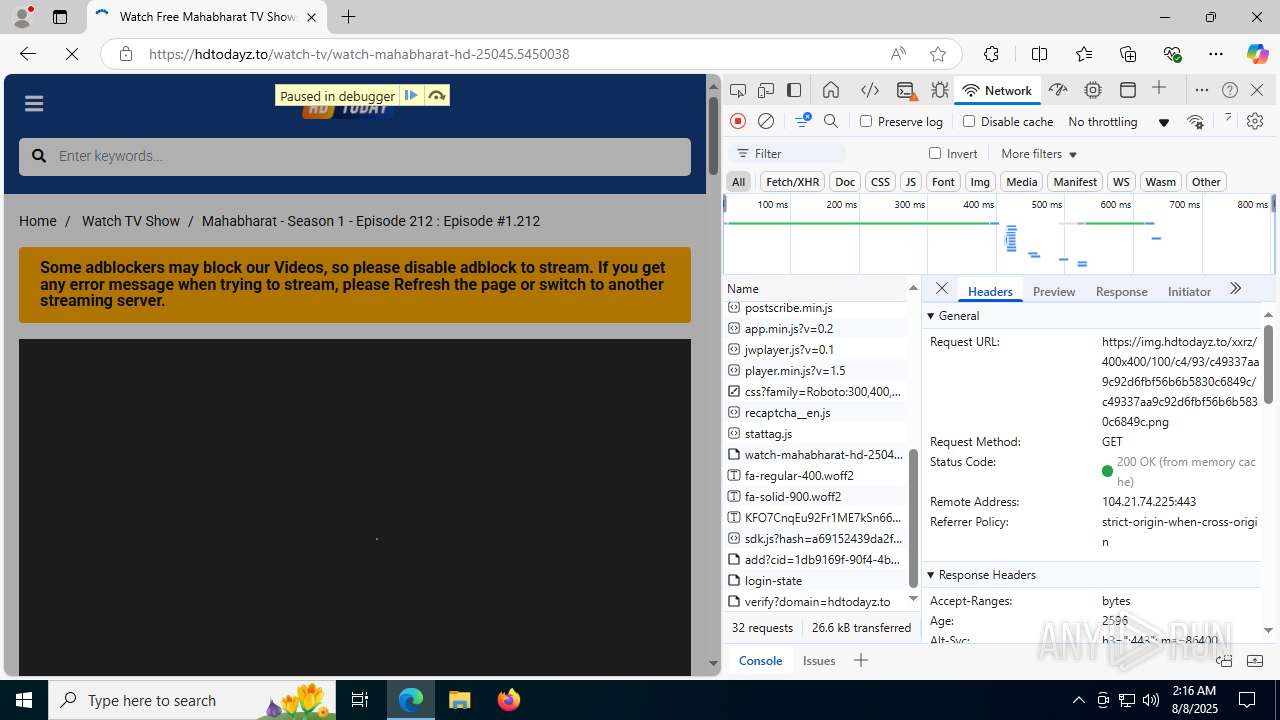The height and width of the screenshot is (720, 1280).
Task: Open the Elements tool icon
Action: tap(870, 90)
